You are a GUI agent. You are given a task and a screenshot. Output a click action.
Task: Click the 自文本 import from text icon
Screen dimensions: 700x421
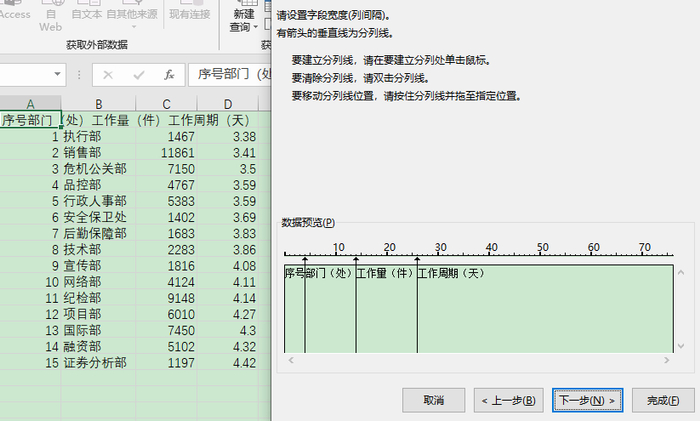click(87, 13)
